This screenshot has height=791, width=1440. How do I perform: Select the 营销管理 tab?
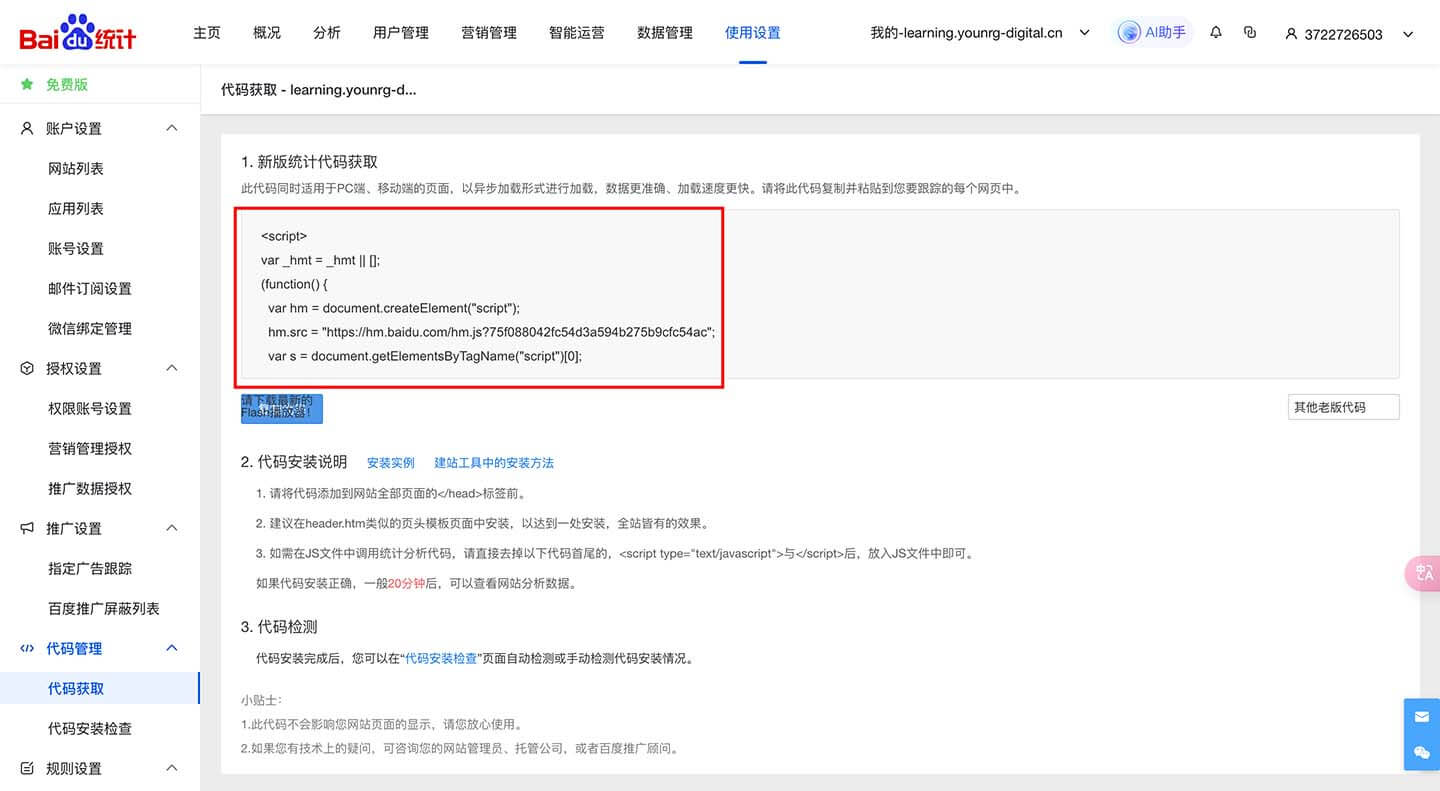489,33
